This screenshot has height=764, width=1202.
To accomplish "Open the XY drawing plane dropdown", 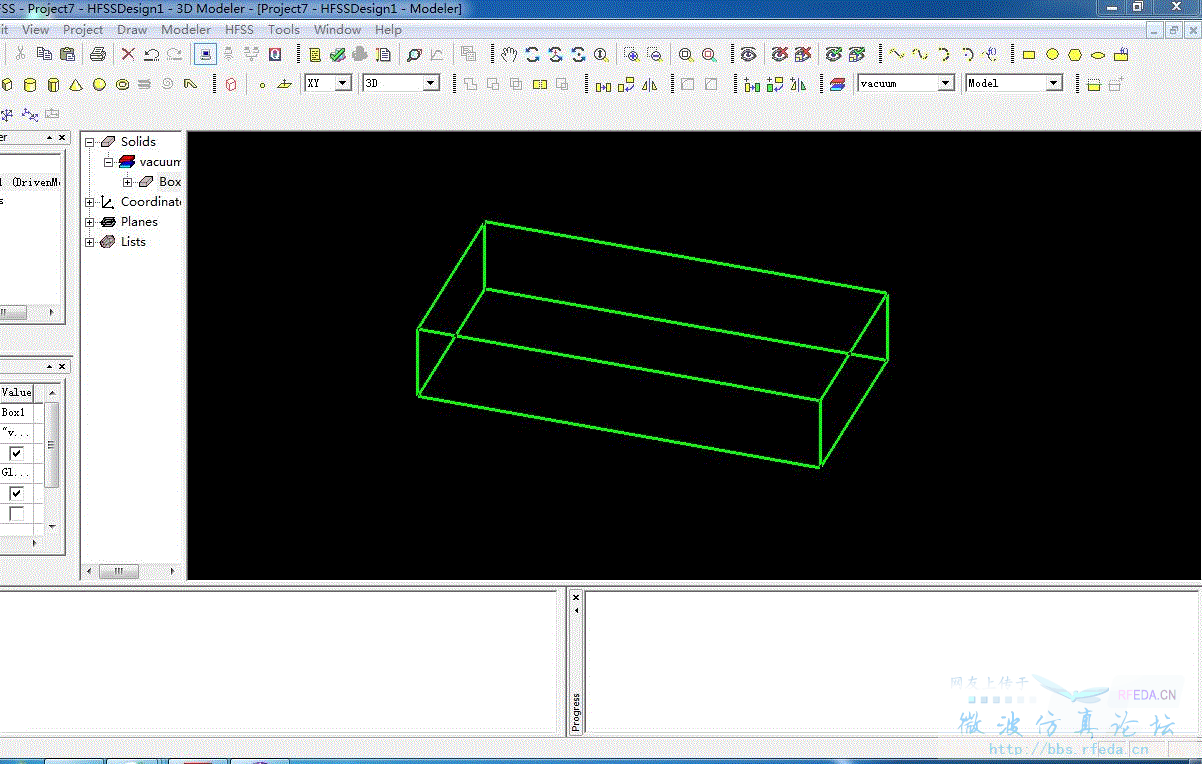I will (x=343, y=83).
